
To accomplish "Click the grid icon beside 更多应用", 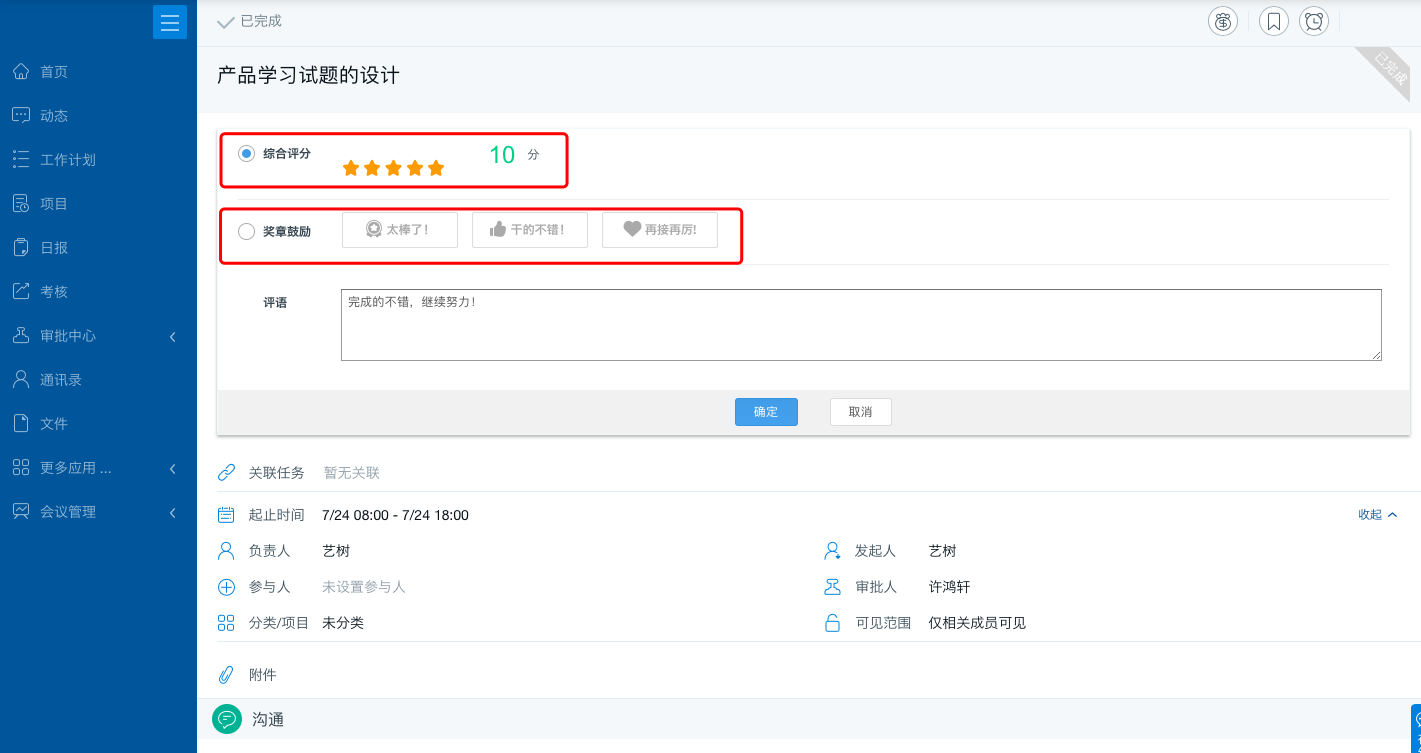I will tap(21, 467).
